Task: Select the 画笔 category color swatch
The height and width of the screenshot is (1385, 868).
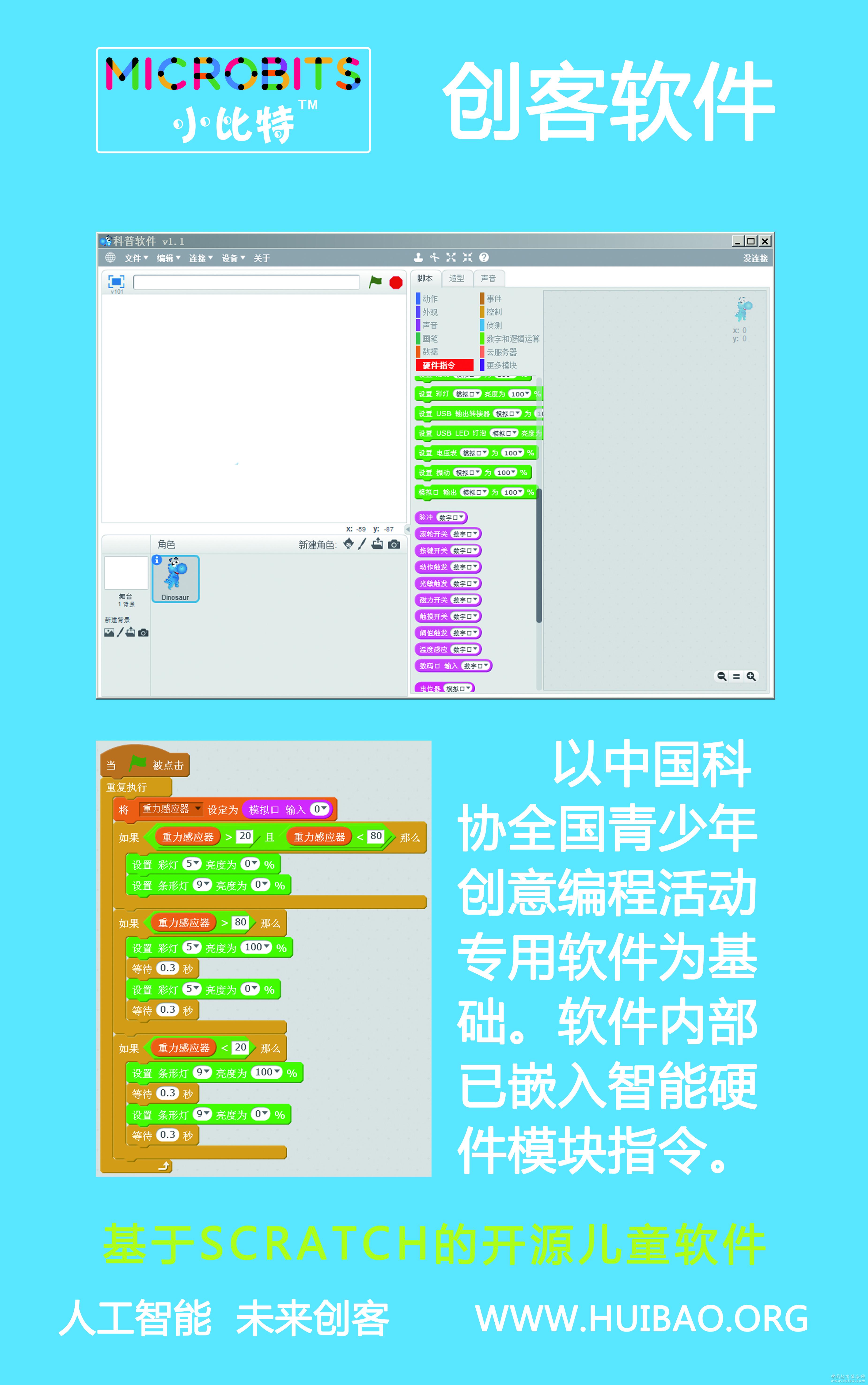Action: coord(418,339)
